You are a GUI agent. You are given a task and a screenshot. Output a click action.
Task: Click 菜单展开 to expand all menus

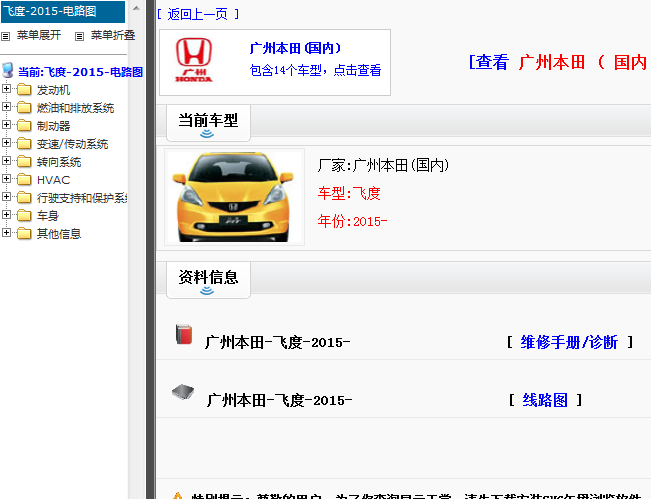tap(39, 35)
